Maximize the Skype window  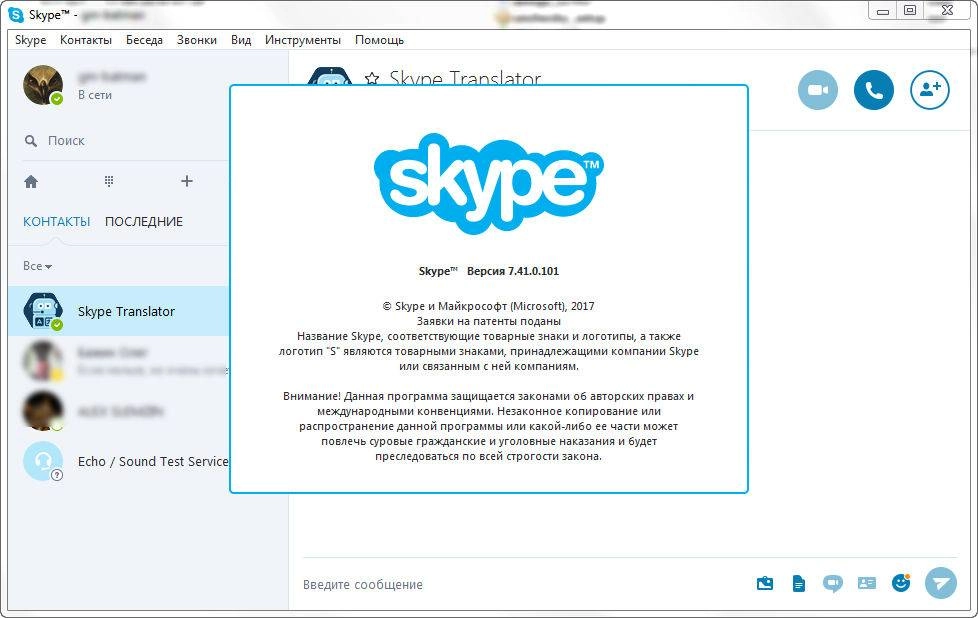tap(910, 11)
